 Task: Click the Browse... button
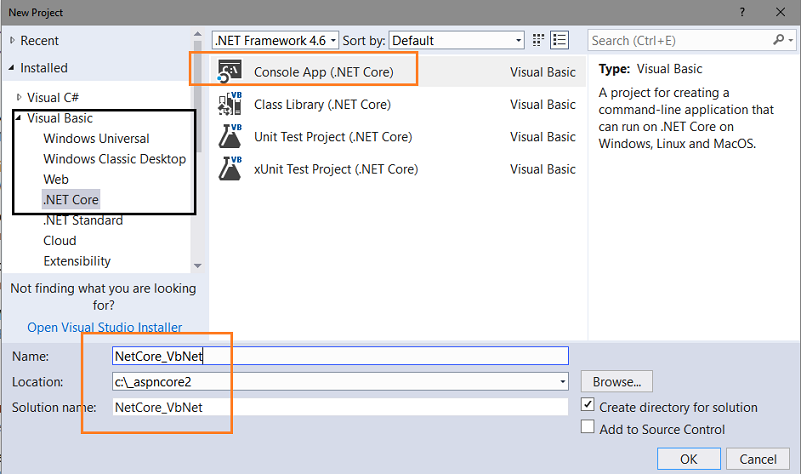(x=617, y=382)
